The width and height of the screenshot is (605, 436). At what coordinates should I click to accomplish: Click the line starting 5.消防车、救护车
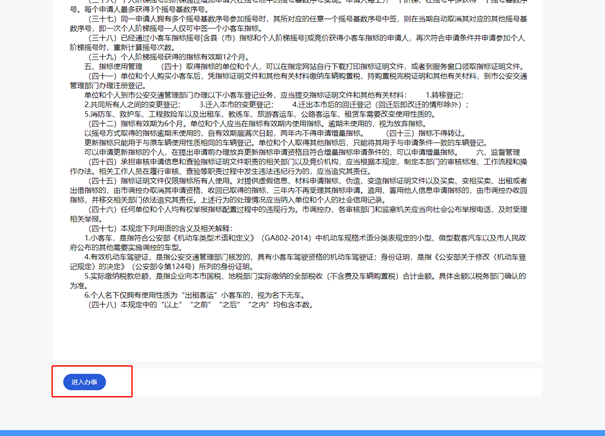[x=260, y=114]
